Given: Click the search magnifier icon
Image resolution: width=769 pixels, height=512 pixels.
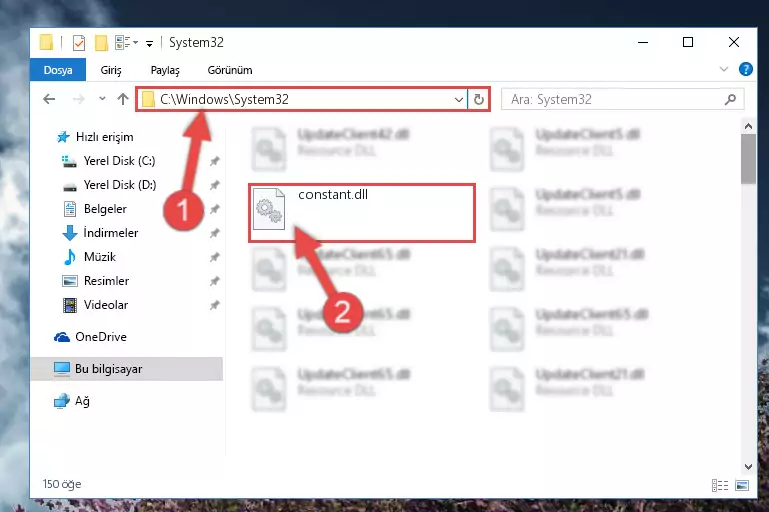Looking at the screenshot, I should tap(730, 100).
